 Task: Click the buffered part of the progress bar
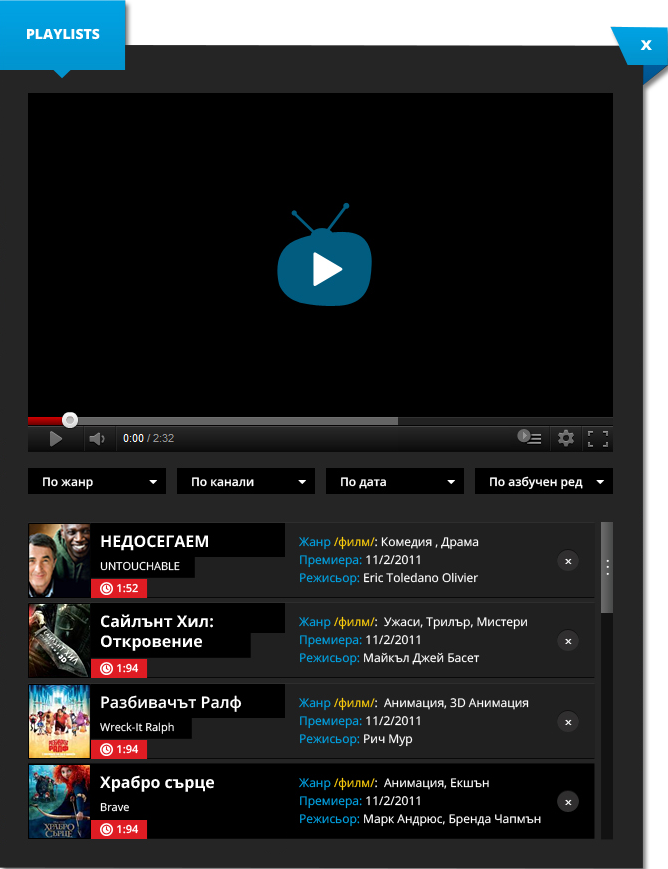tap(237, 421)
